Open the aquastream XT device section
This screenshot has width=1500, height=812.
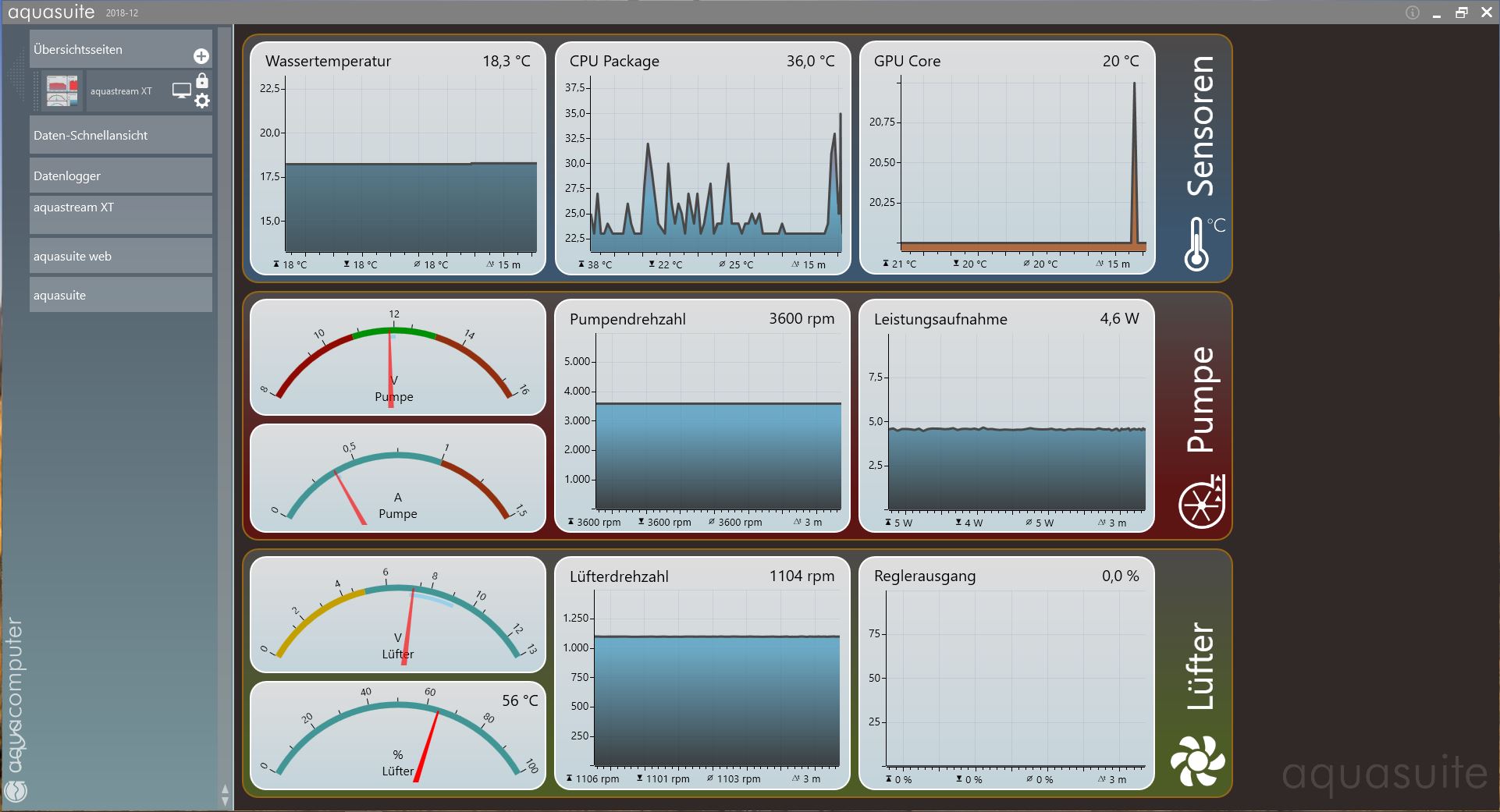coord(121,215)
